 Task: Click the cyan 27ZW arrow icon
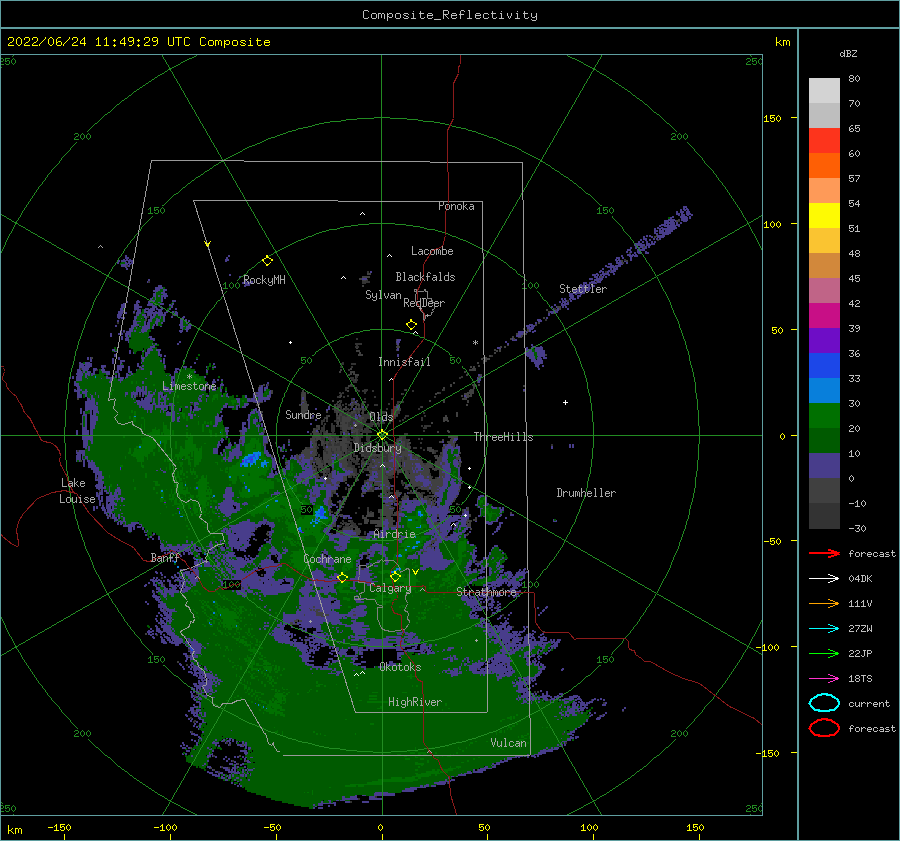click(824, 629)
